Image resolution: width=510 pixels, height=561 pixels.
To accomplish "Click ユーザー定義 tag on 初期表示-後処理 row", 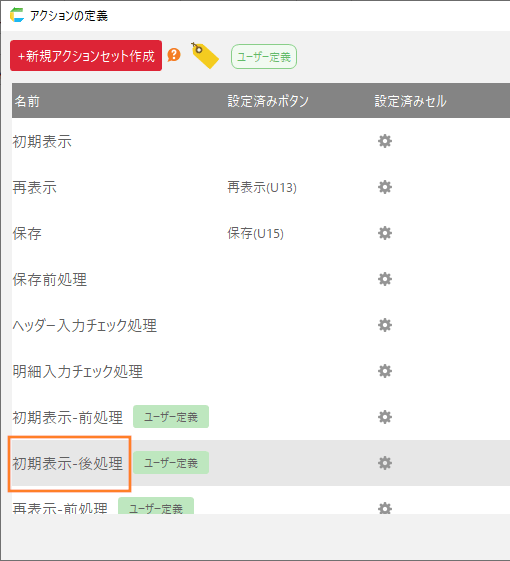I will (x=171, y=463).
